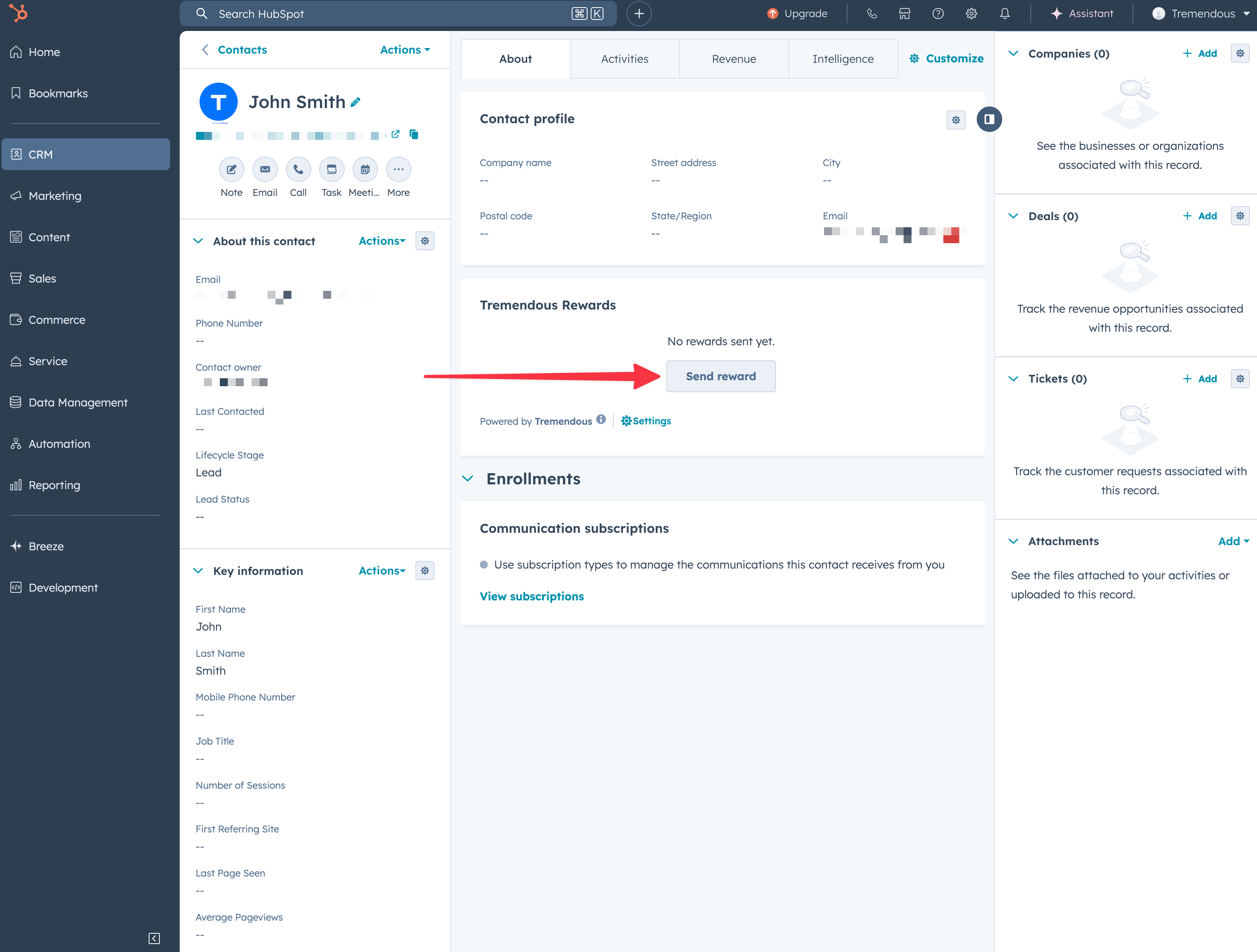Collapse the About this contact section
Image resolution: width=1257 pixels, height=952 pixels.
pos(198,241)
